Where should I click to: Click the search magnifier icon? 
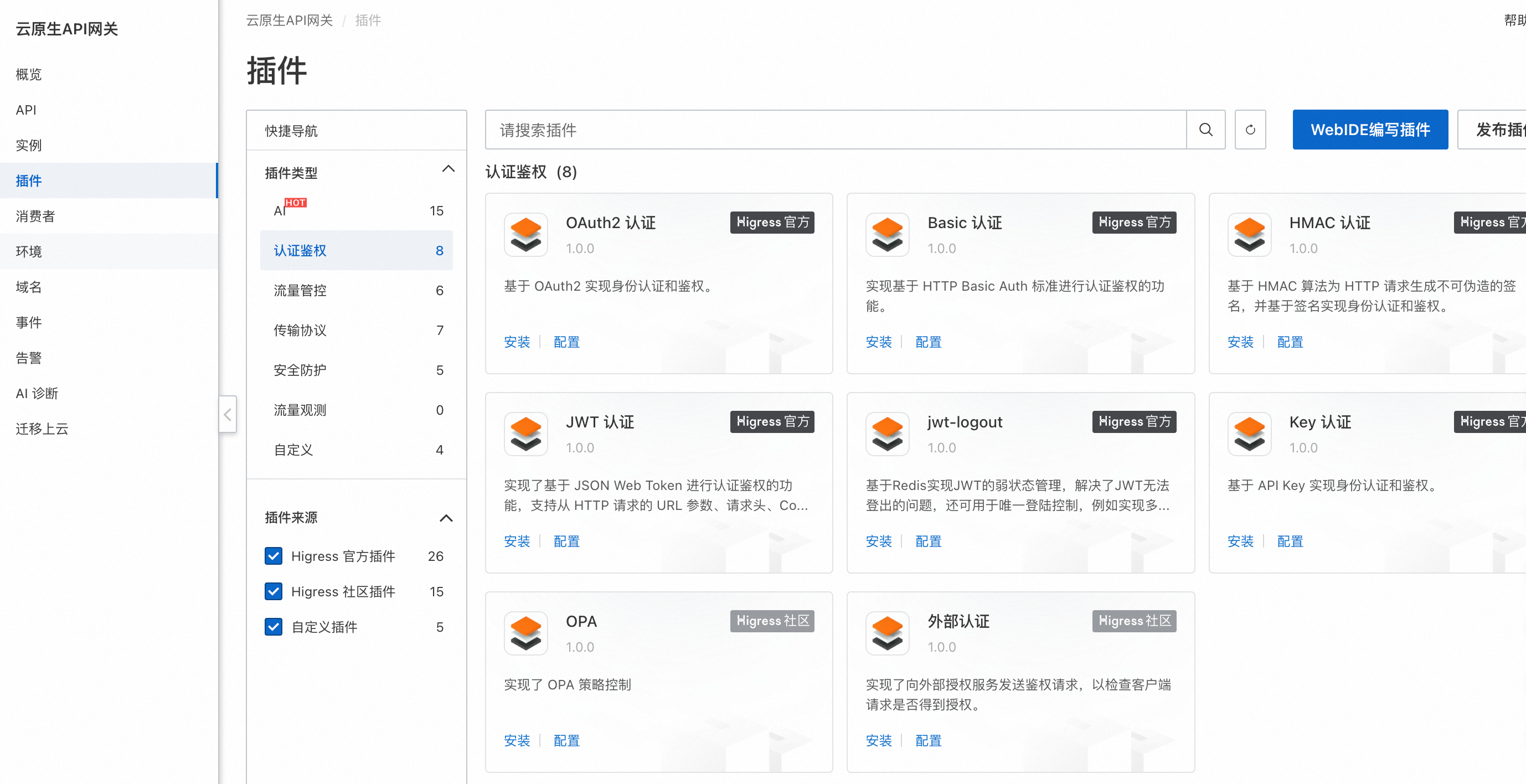click(1205, 130)
